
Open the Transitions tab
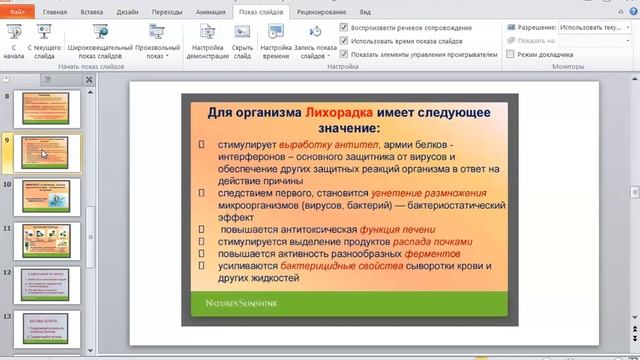tap(167, 12)
